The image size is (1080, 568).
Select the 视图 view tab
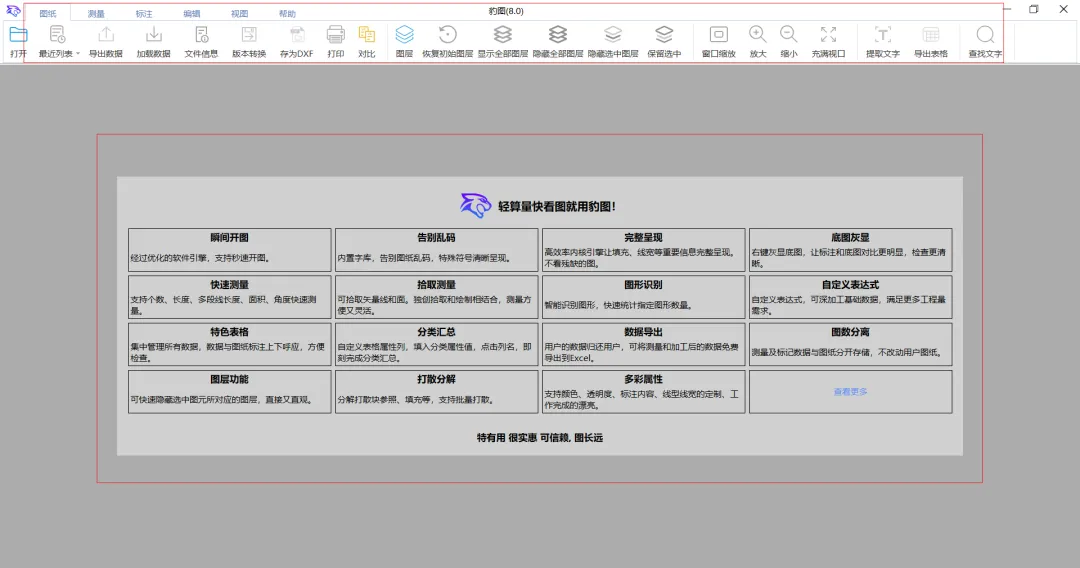(239, 14)
